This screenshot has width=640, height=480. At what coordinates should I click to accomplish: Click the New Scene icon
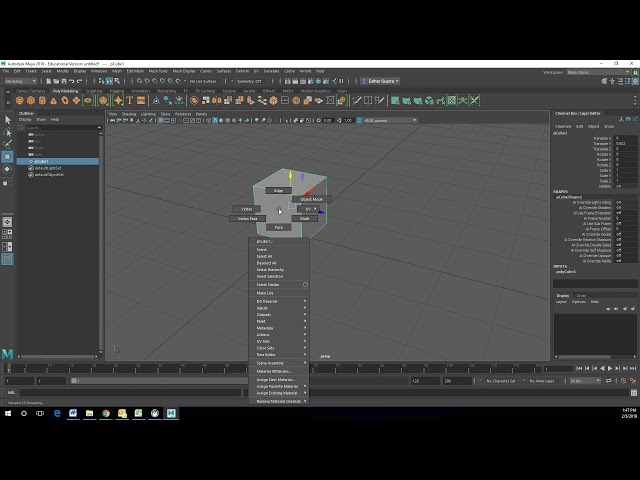(48, 81)
